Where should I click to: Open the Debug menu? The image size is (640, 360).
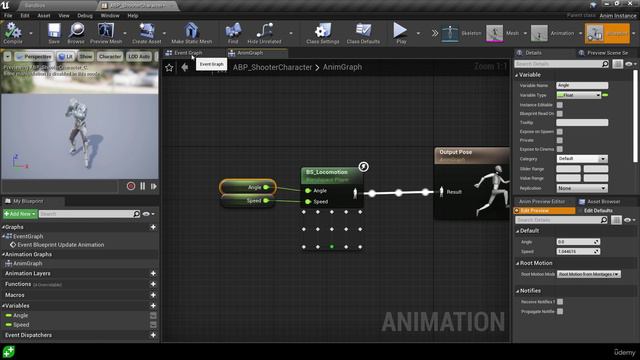coord(84,16)
